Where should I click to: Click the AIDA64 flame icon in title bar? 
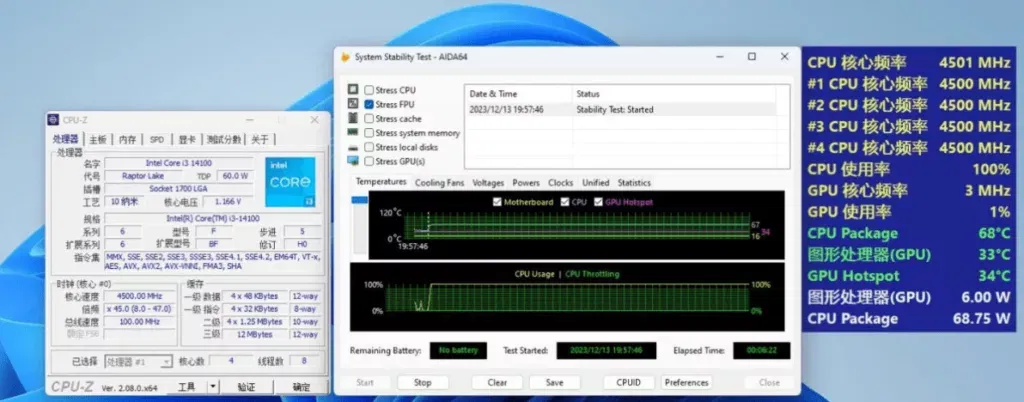(x=345, y=57)
